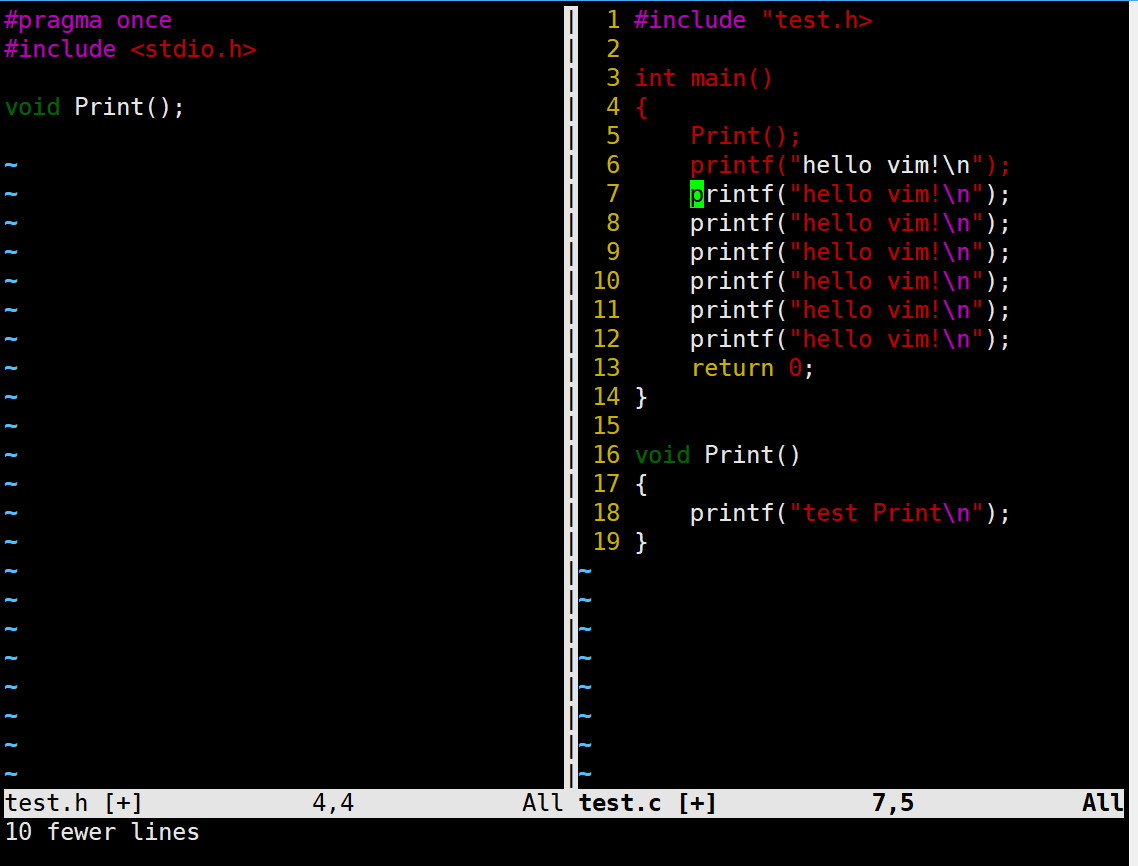The width and height of the screenshot is (1138, 866).
Task: Click the printf statement on line 9
Action: tap(850, 253)
